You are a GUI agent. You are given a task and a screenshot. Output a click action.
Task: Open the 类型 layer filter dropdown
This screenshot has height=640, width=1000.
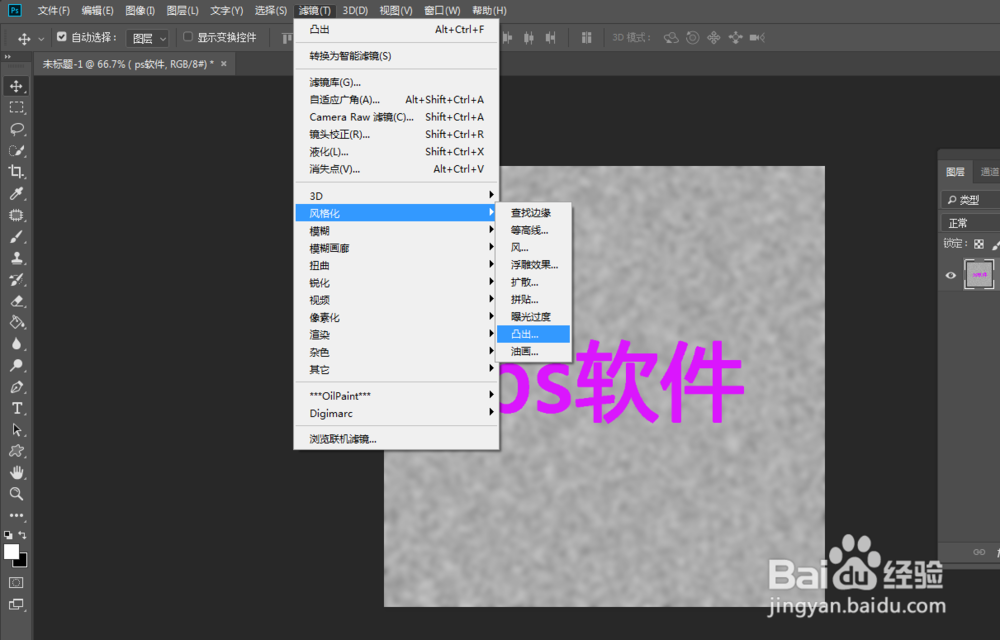point(971,200)
